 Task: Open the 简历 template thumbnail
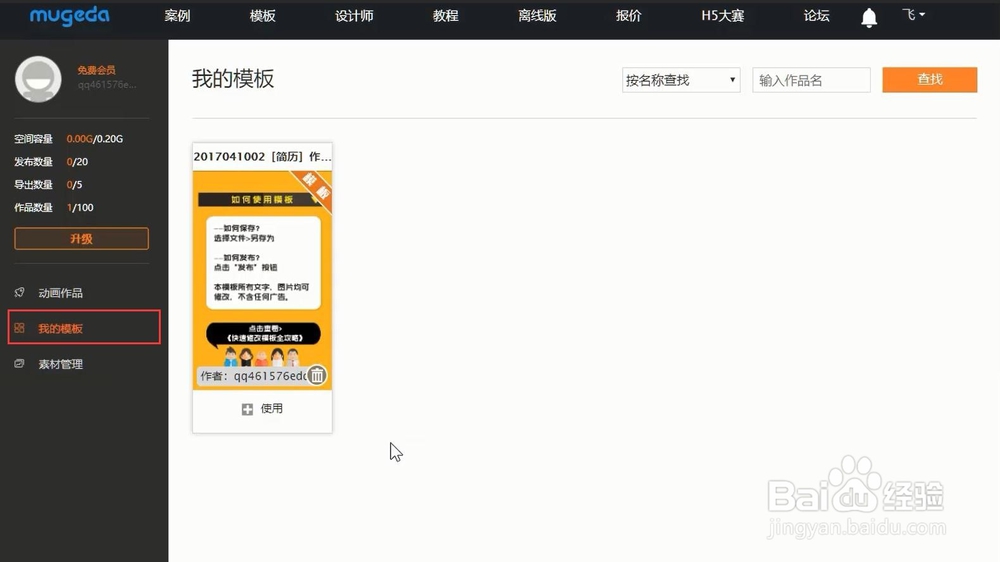point(262,280)
